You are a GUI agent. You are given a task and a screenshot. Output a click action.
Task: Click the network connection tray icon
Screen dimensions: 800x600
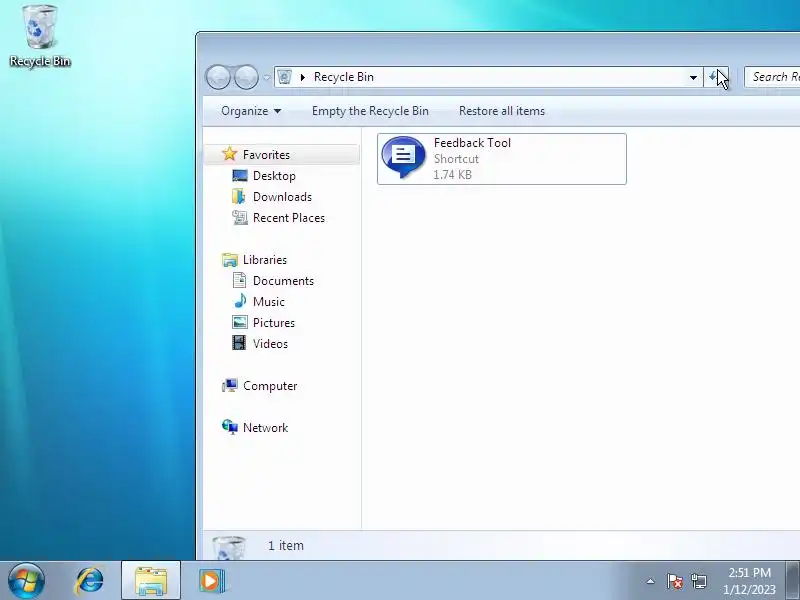pos(698,581)
